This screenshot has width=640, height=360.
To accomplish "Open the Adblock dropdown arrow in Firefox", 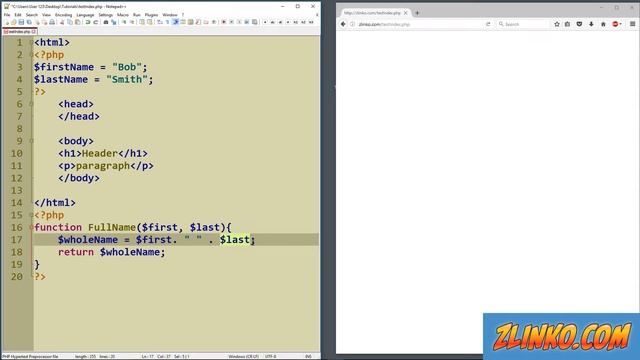I will tap(621, 24).
